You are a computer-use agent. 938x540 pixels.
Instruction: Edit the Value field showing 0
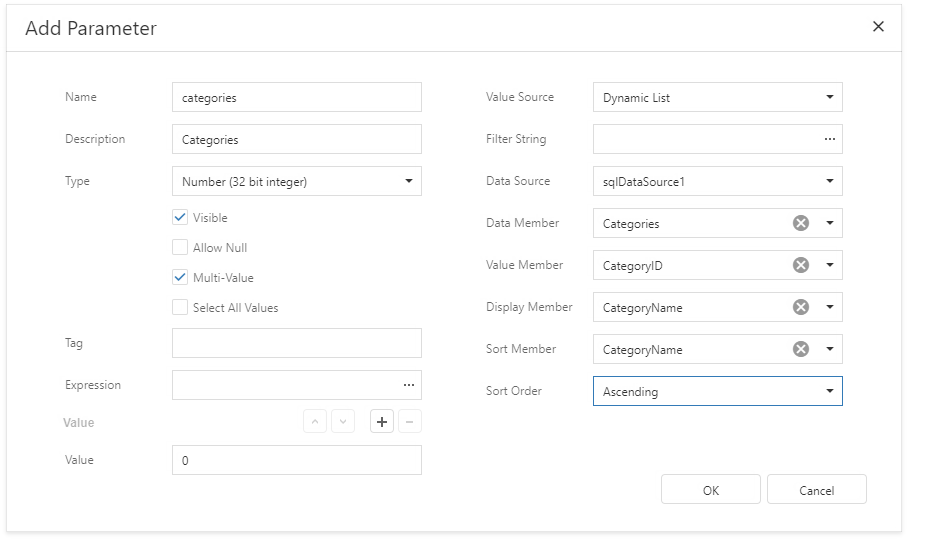coord(297,460)
